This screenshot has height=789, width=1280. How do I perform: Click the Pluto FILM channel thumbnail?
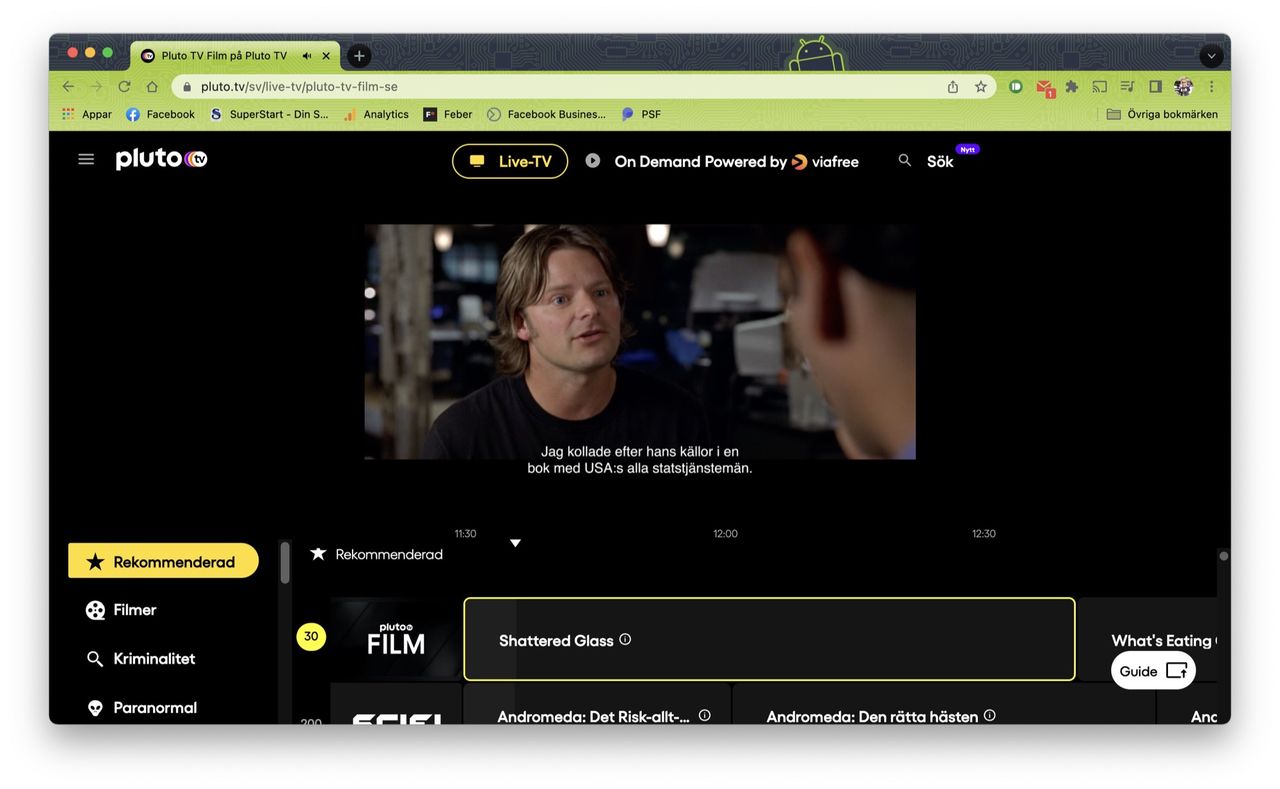[395, 639]
